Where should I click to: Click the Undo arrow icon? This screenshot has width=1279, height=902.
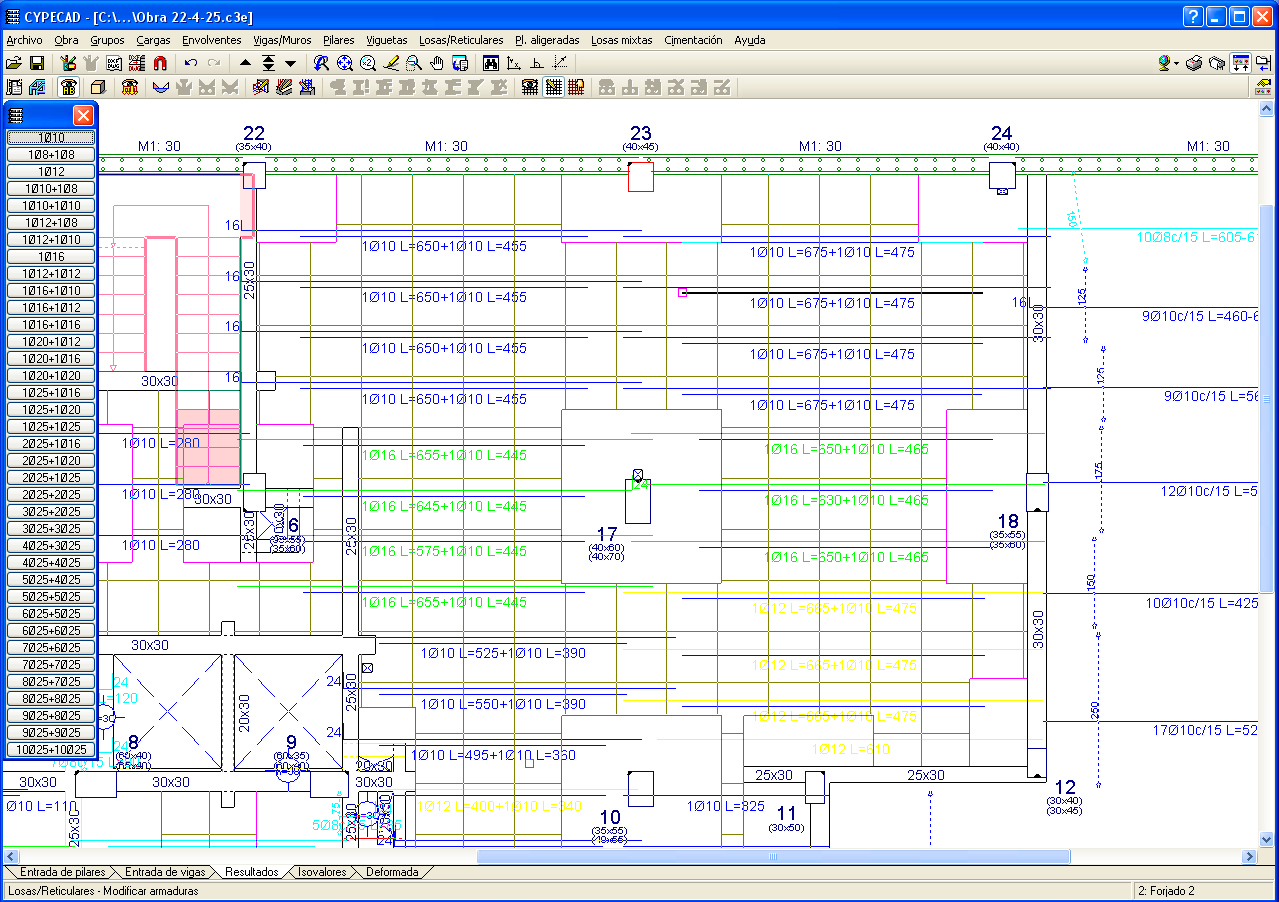(191, 63)
